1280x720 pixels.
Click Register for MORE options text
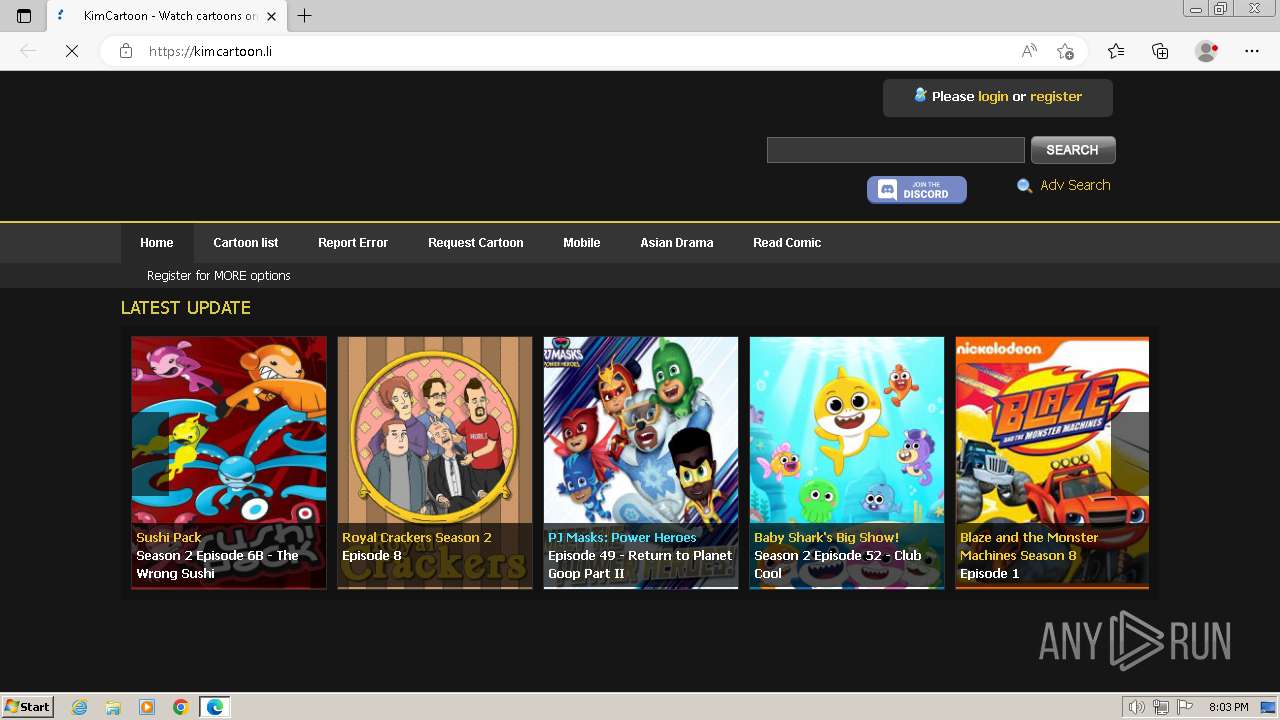click(219, 275)
